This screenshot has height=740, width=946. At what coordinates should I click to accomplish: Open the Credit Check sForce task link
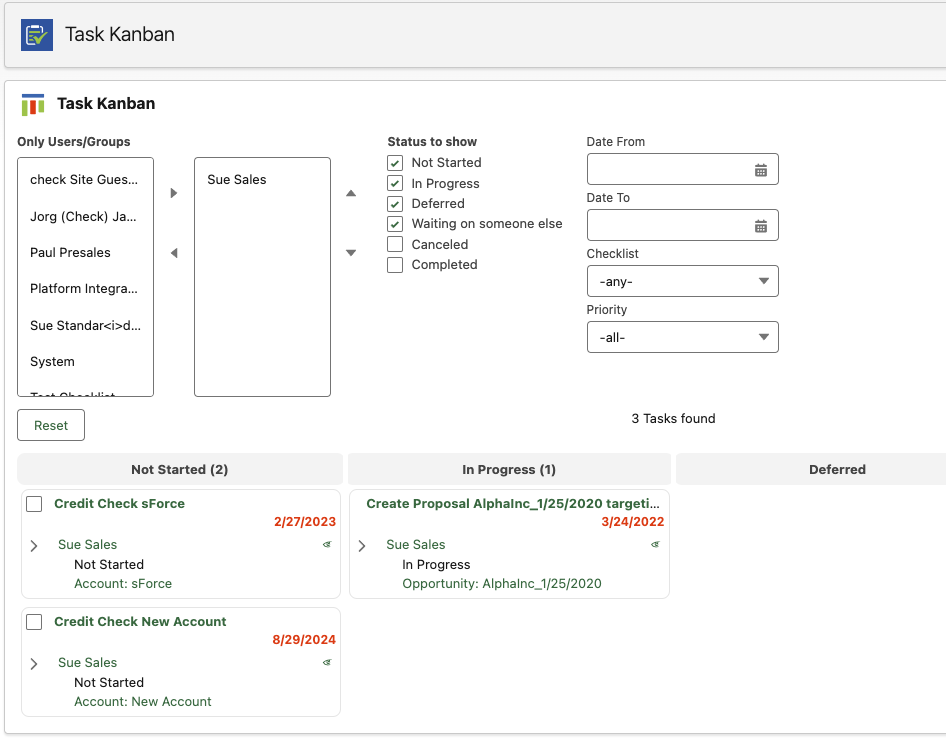click(119, 504)
